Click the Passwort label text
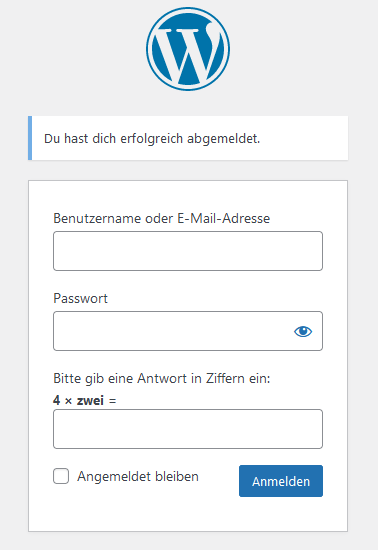 coord(80,298)
